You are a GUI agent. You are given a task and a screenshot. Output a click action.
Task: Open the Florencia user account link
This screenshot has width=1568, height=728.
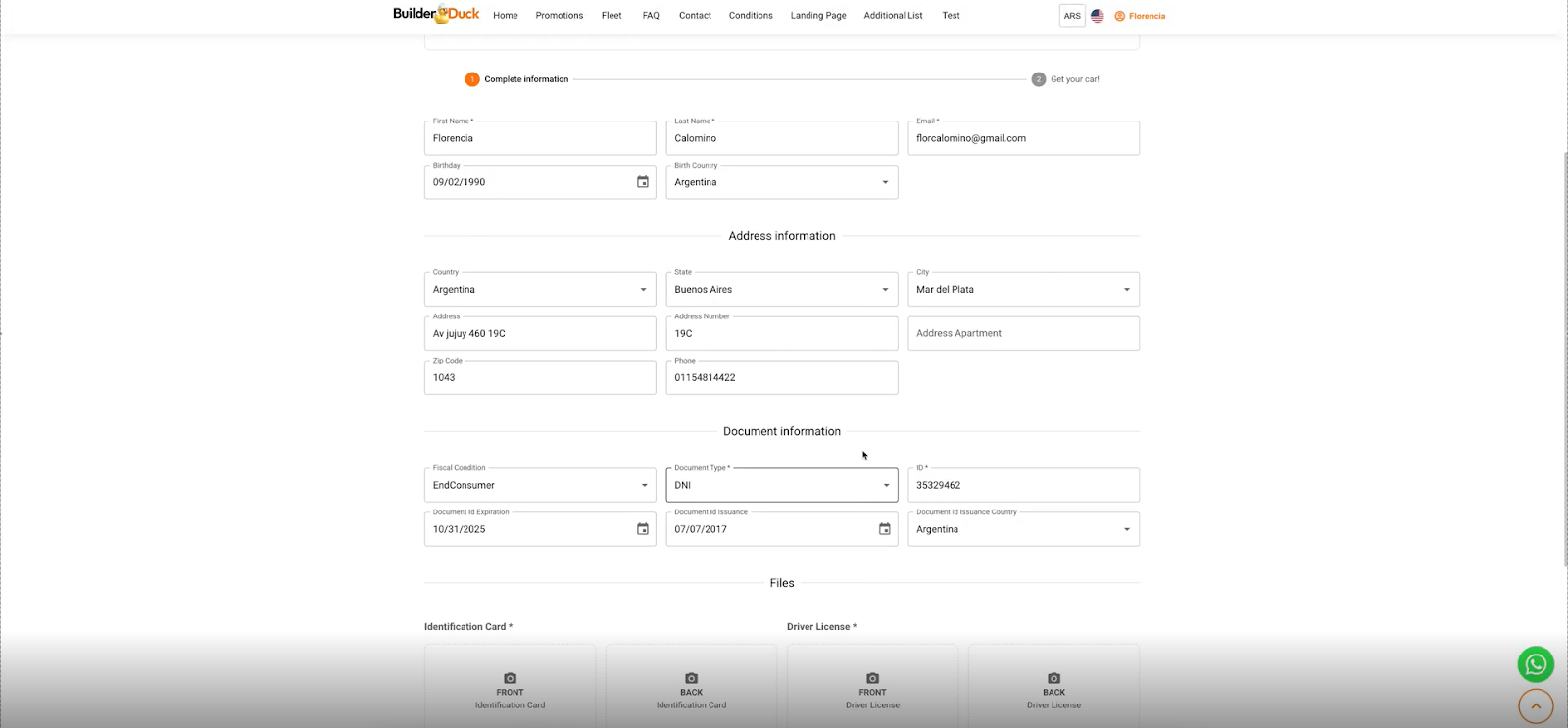pyautogui.click(x=1140, y=16)
